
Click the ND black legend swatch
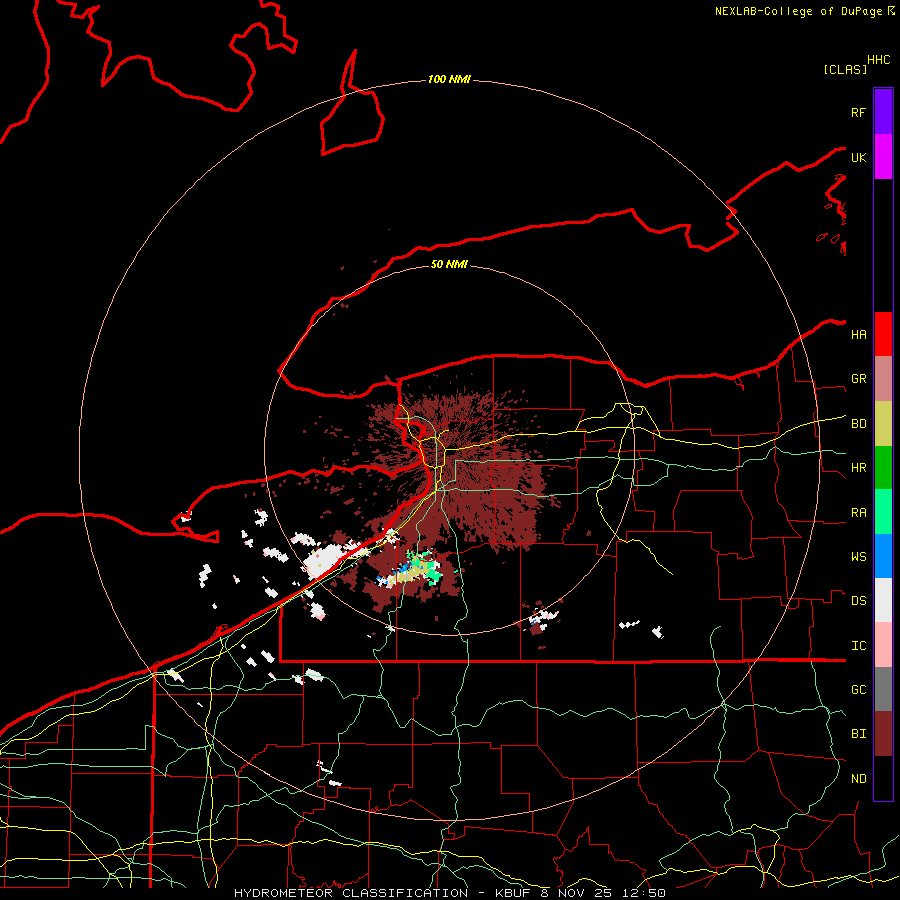(883, 778)
